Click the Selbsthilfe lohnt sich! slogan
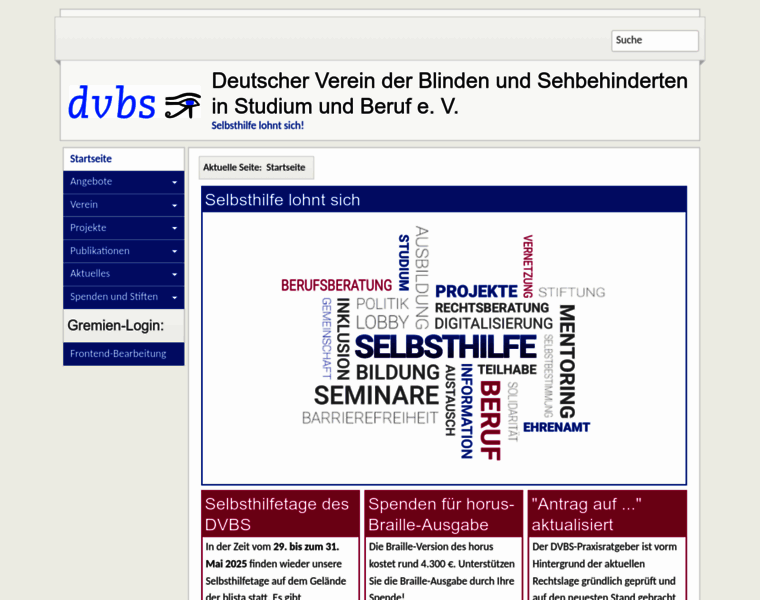 [257, 126]
